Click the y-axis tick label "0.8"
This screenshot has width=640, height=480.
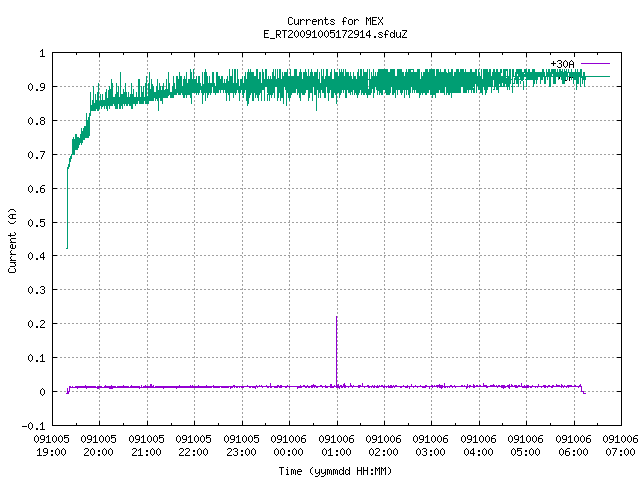coord(37,121)
